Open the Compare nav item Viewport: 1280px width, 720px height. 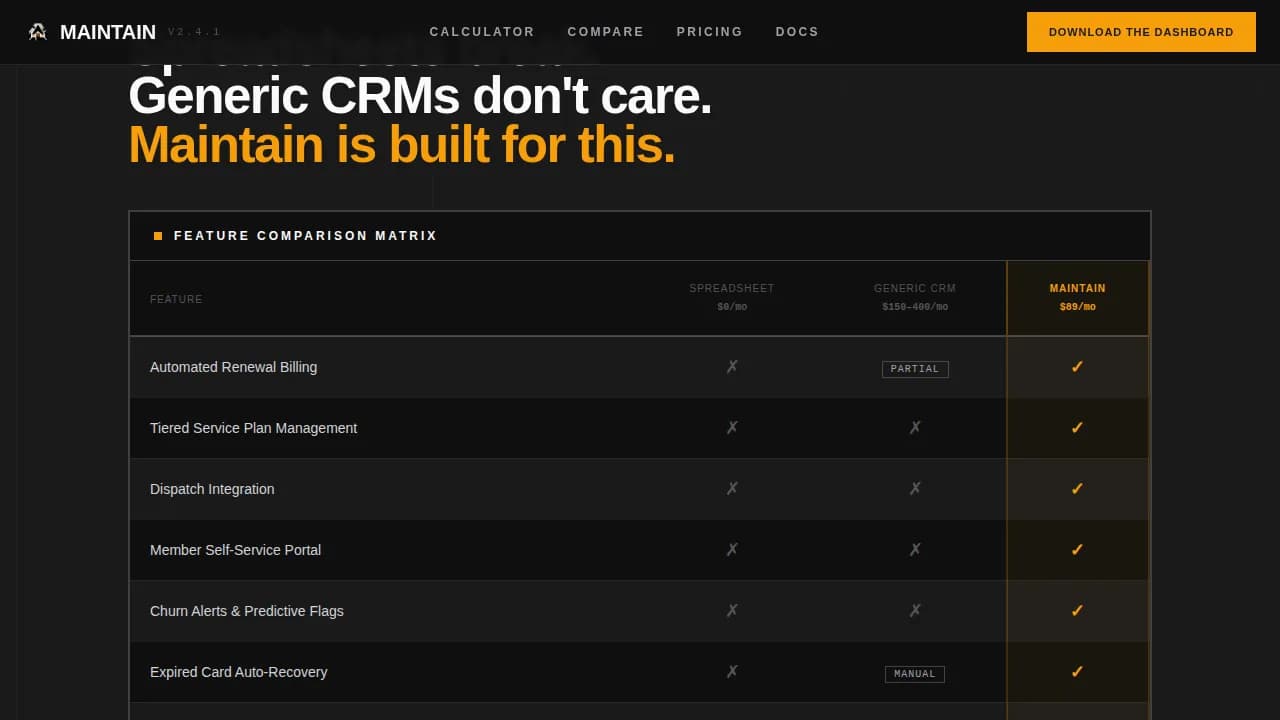(606, 32)
